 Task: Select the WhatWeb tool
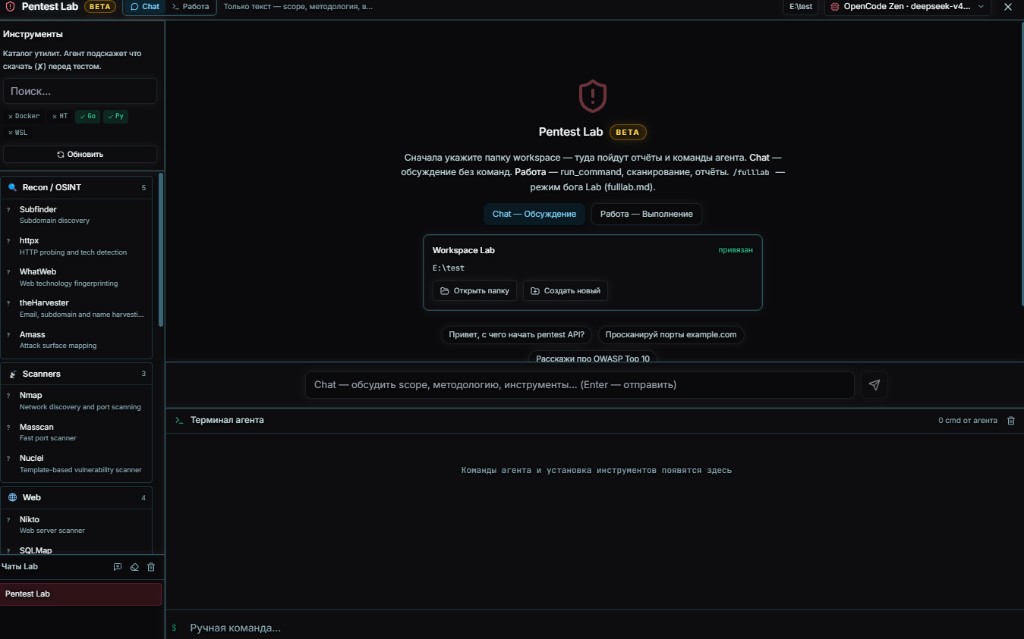pos(77,277)
